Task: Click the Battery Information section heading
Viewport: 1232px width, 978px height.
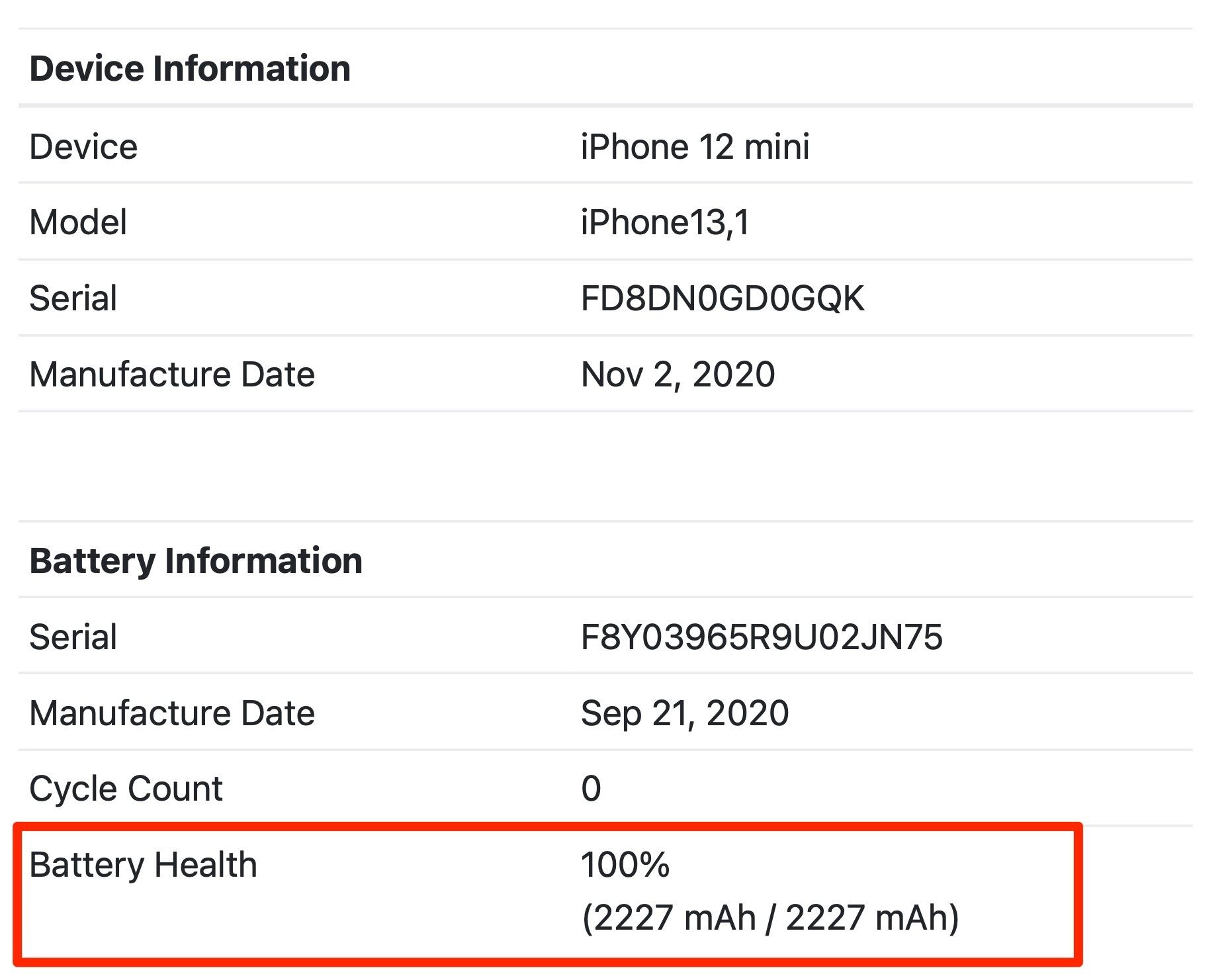Action: tap(196, 561)
